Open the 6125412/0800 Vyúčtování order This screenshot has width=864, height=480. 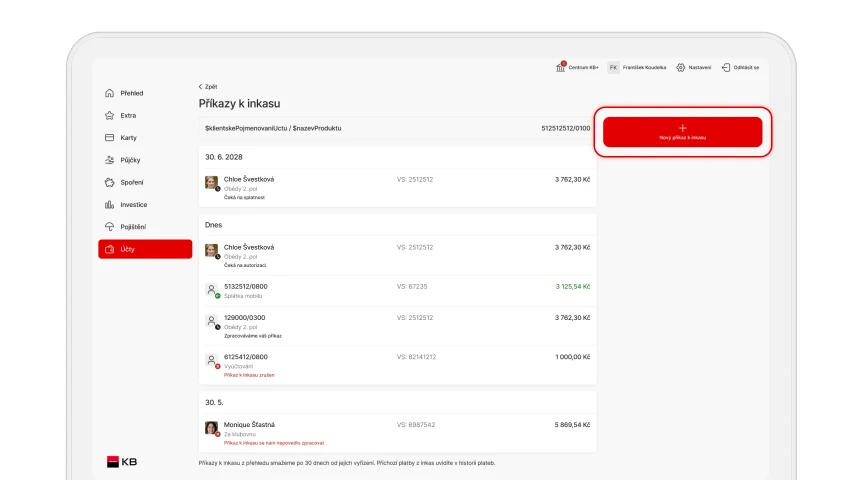pyautogui.click(x=397, y=365)
